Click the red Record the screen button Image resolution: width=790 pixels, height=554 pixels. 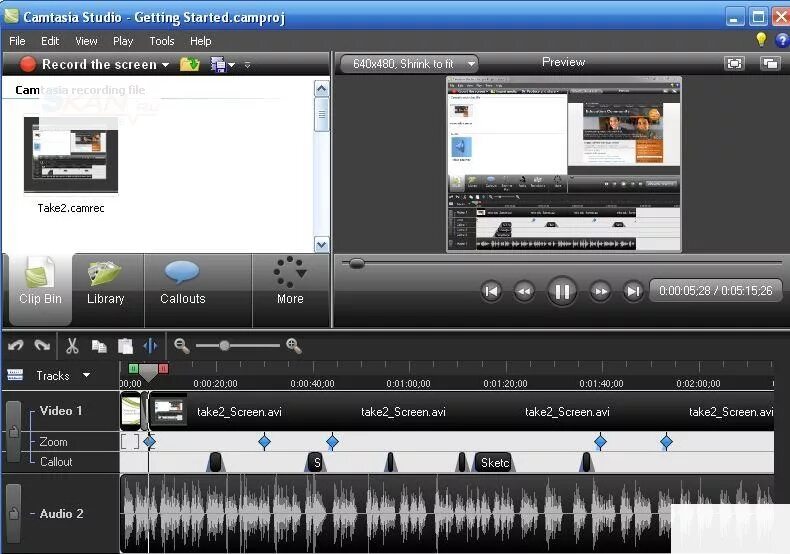pyautogui.click(x=28, y=64)
